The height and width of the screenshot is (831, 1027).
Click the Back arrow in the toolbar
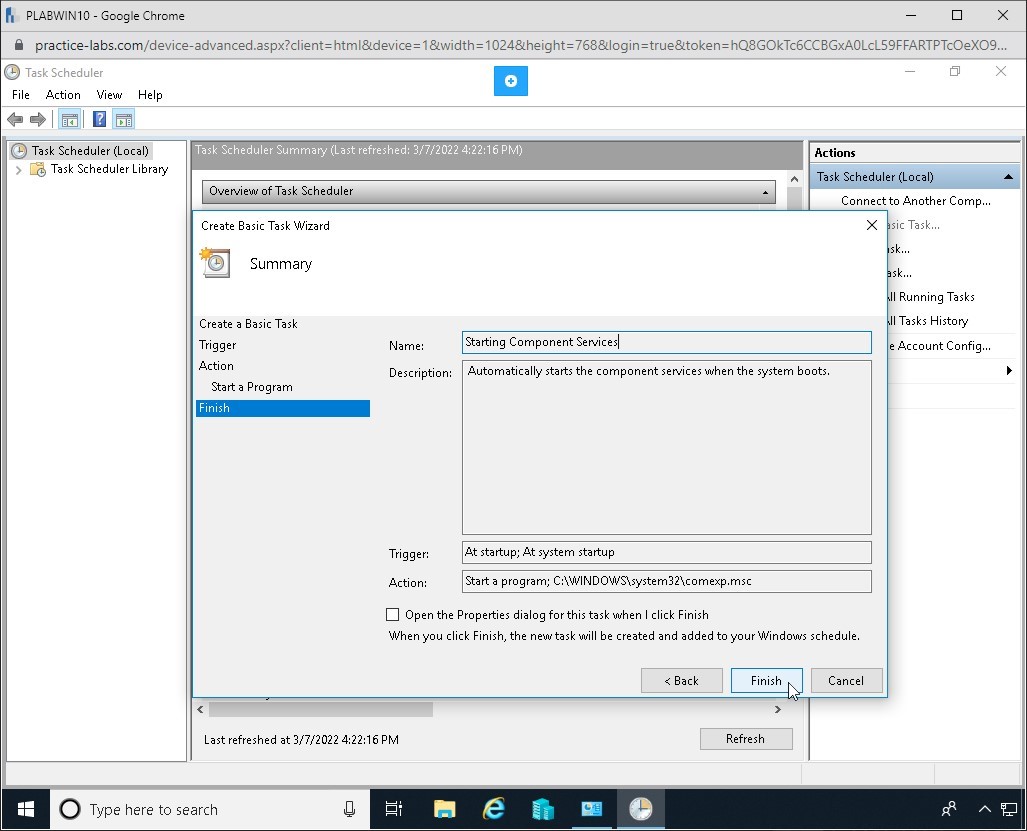[x=15, y=120]
